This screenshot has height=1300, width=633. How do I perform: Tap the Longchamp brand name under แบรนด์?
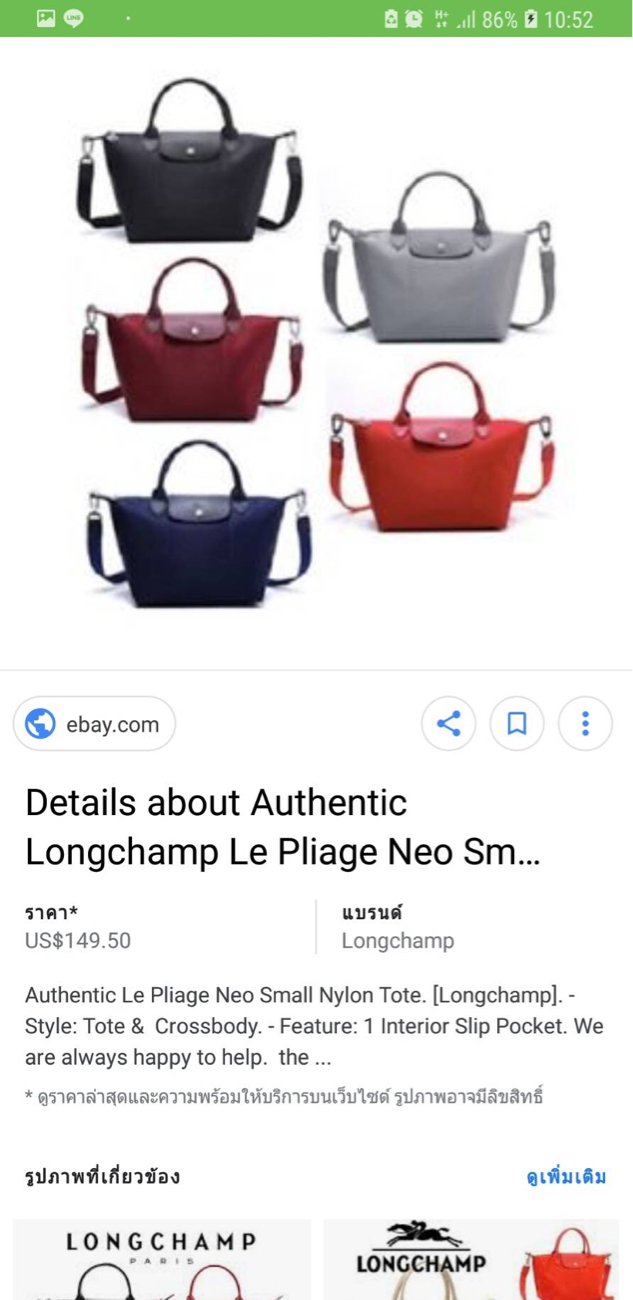[x=398, y=941]
